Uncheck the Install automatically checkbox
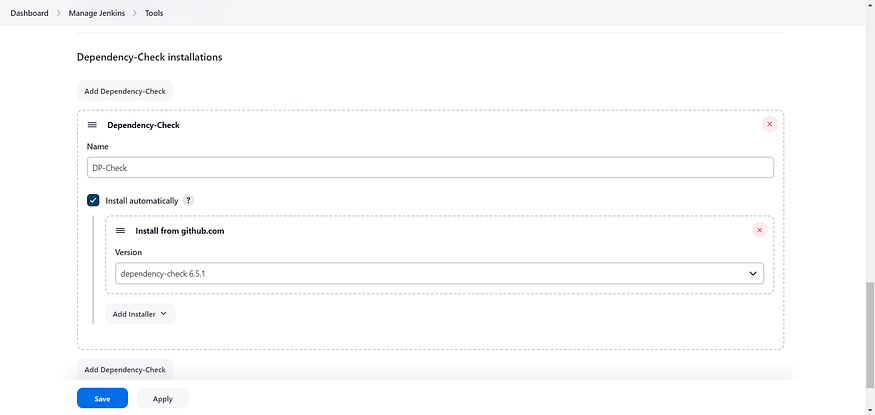This screenshot has width=875, height=415. (93, 200)
